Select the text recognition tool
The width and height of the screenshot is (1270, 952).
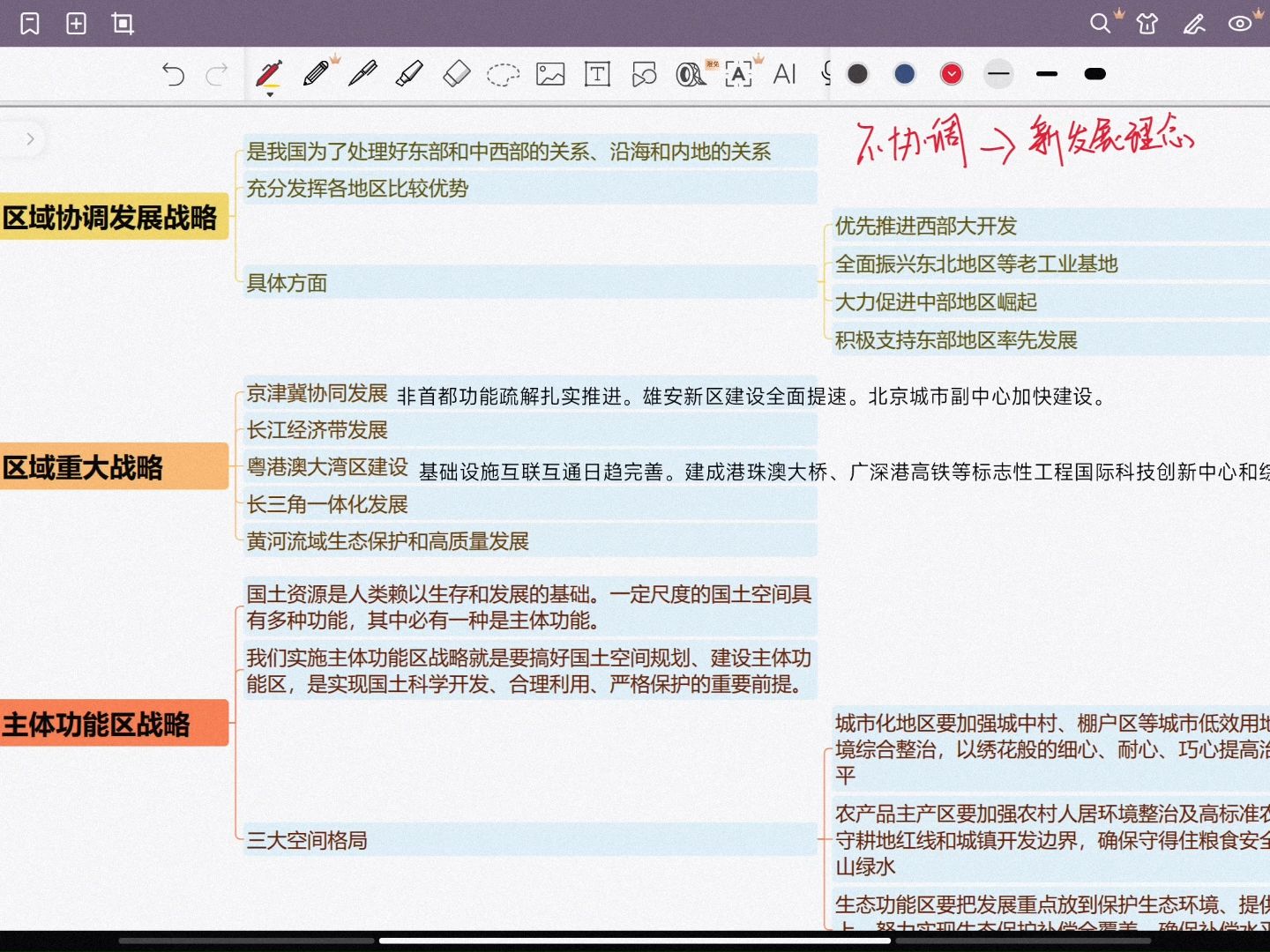[x=738, y=75]
